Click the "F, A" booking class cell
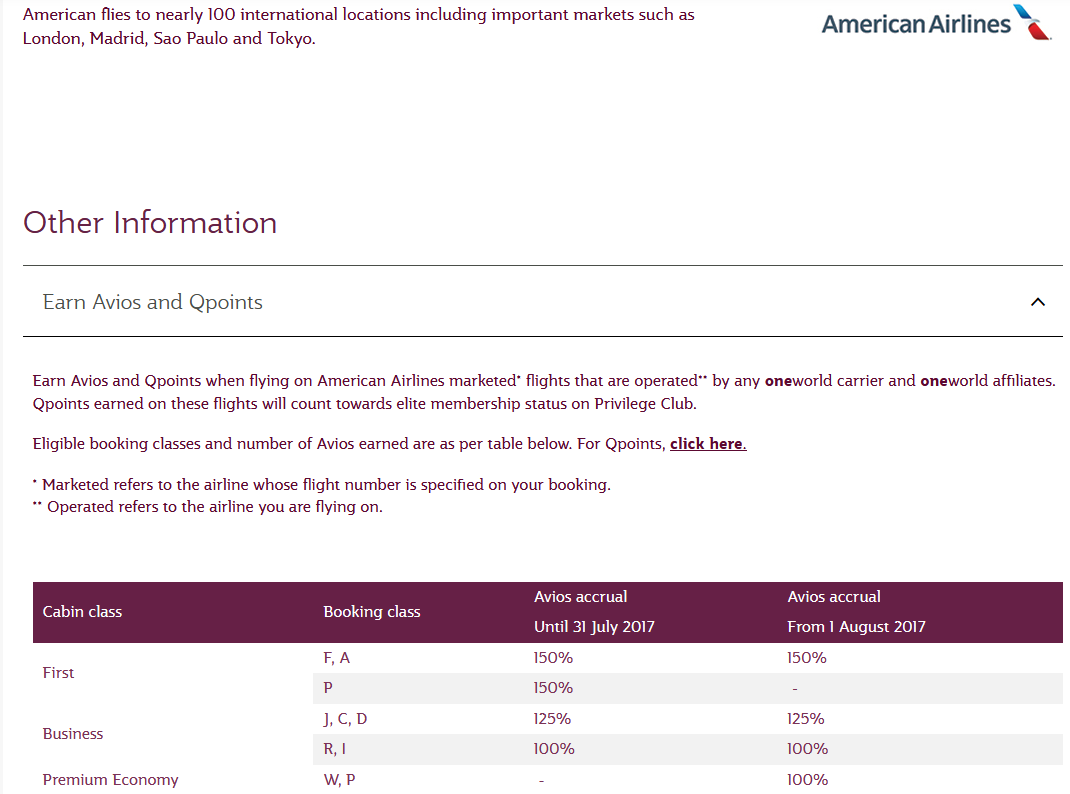 (x=336, y=658)
